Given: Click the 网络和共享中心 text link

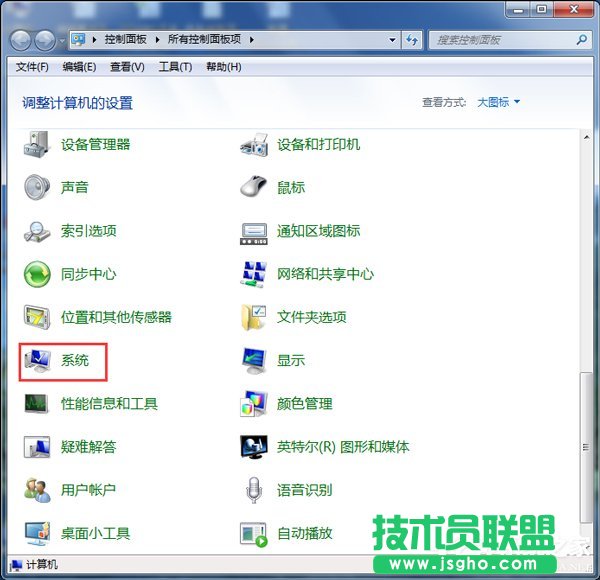Looking at the screenshot, I should pyautogui.click(x=325, y=274).
